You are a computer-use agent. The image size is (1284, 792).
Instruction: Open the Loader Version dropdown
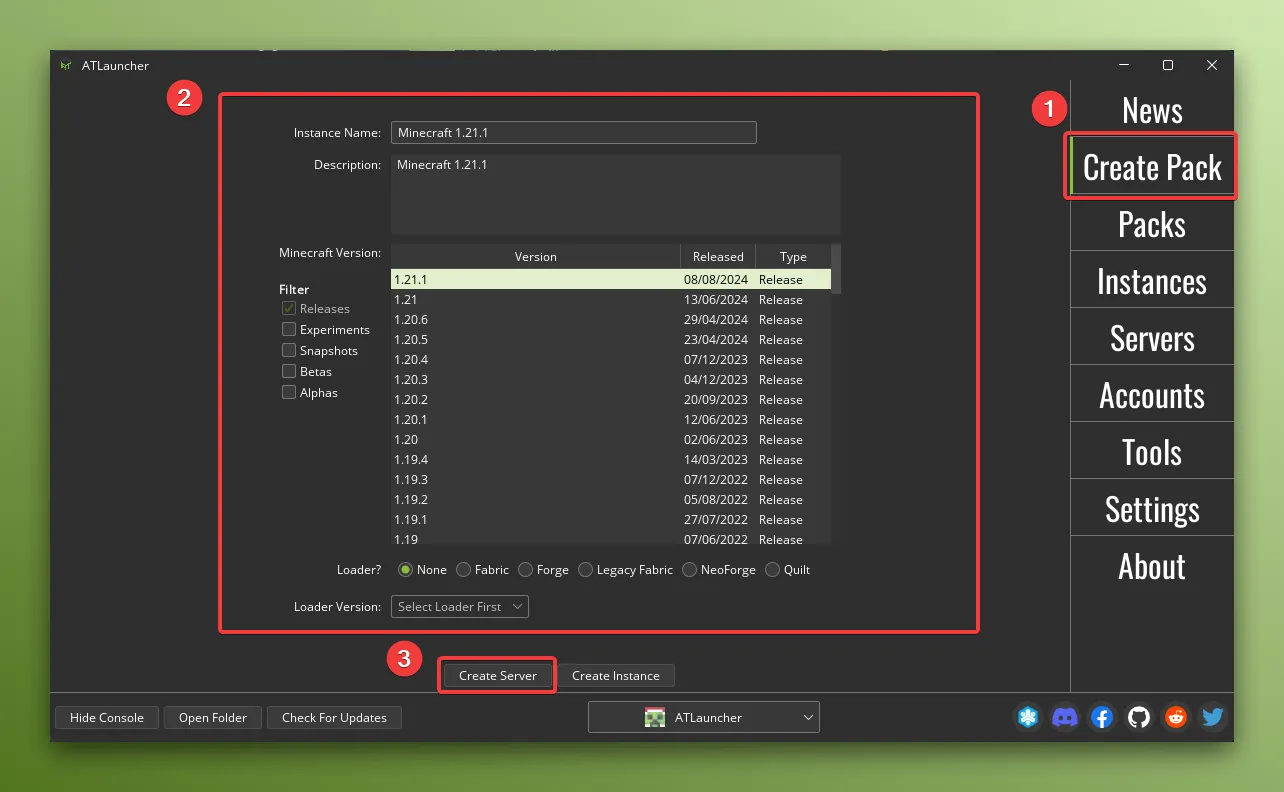[459, 606]
